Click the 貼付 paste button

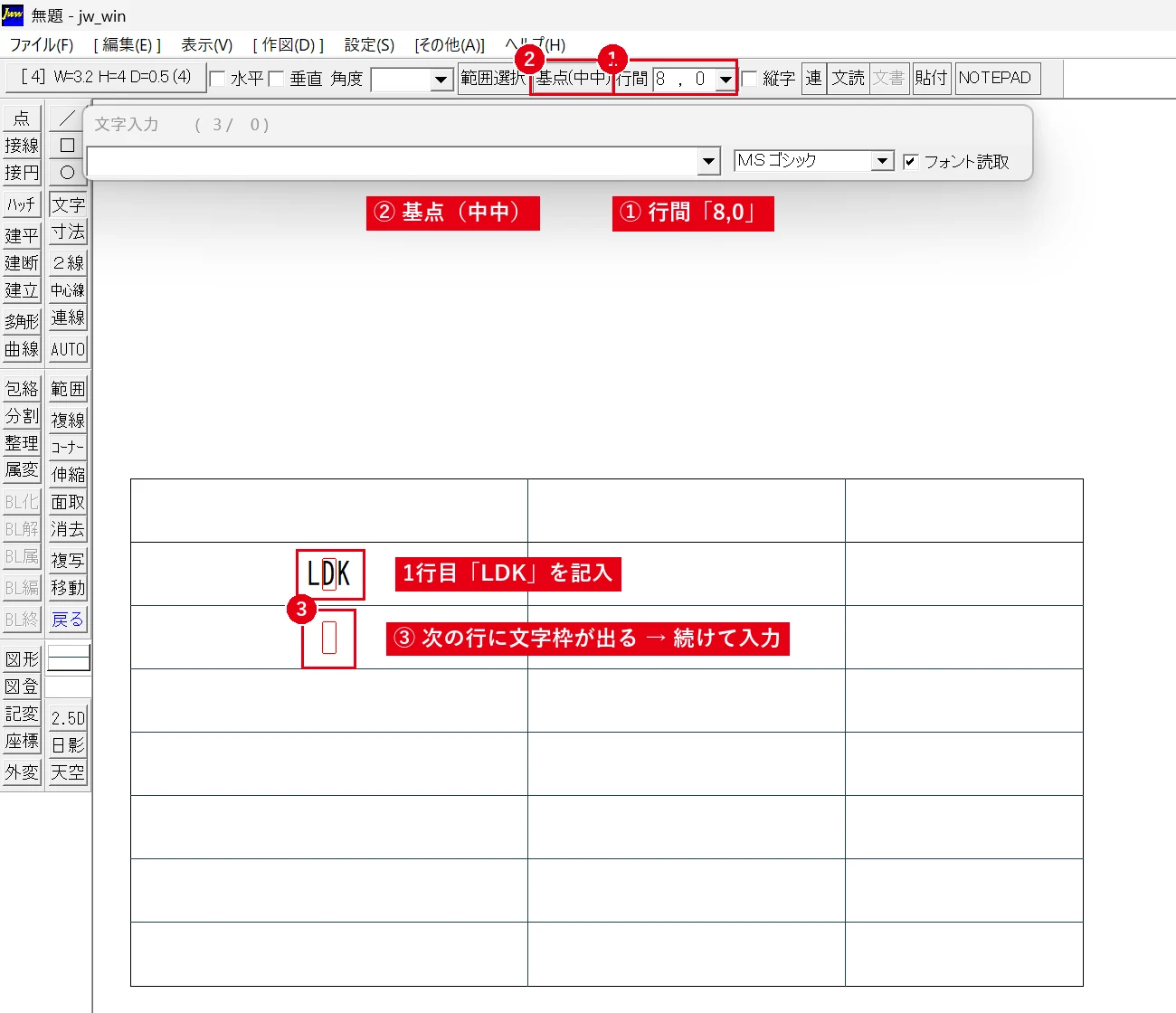tap(931, 78)
